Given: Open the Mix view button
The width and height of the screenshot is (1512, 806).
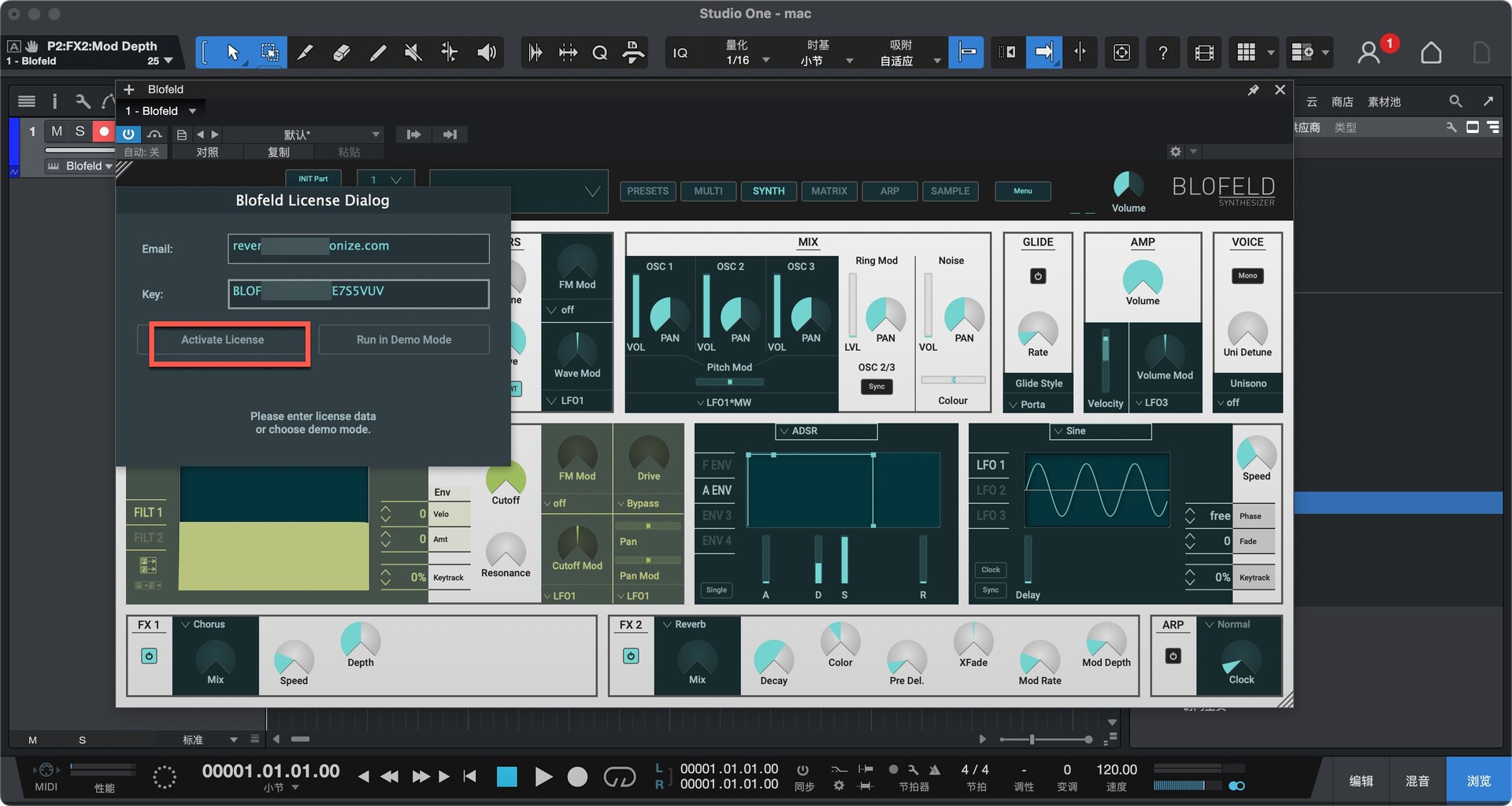Looking at the screenshot, I should click(1417, 781).
